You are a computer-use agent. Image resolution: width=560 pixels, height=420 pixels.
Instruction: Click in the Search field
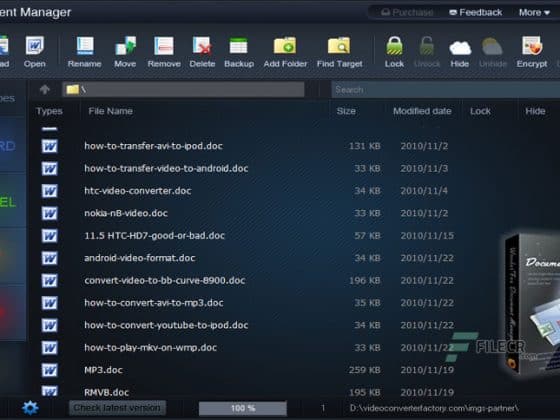(445, 89)
